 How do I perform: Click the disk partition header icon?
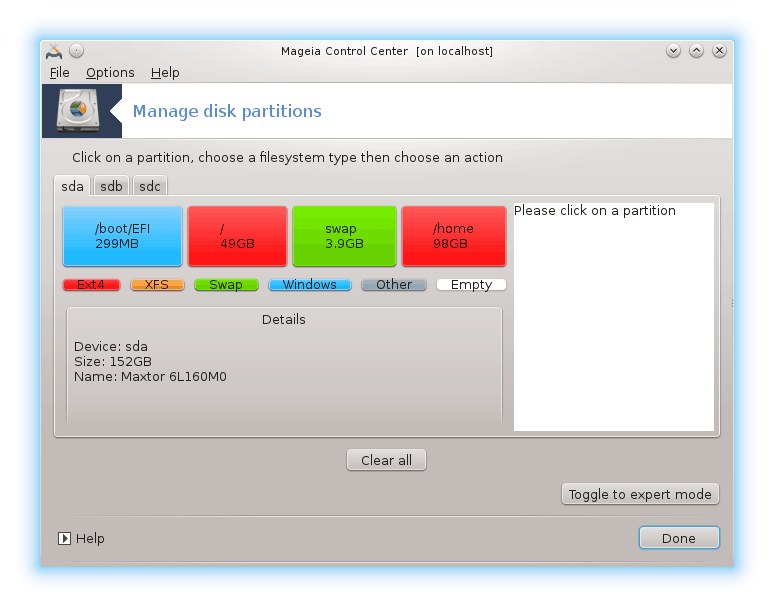pos(74,111)
